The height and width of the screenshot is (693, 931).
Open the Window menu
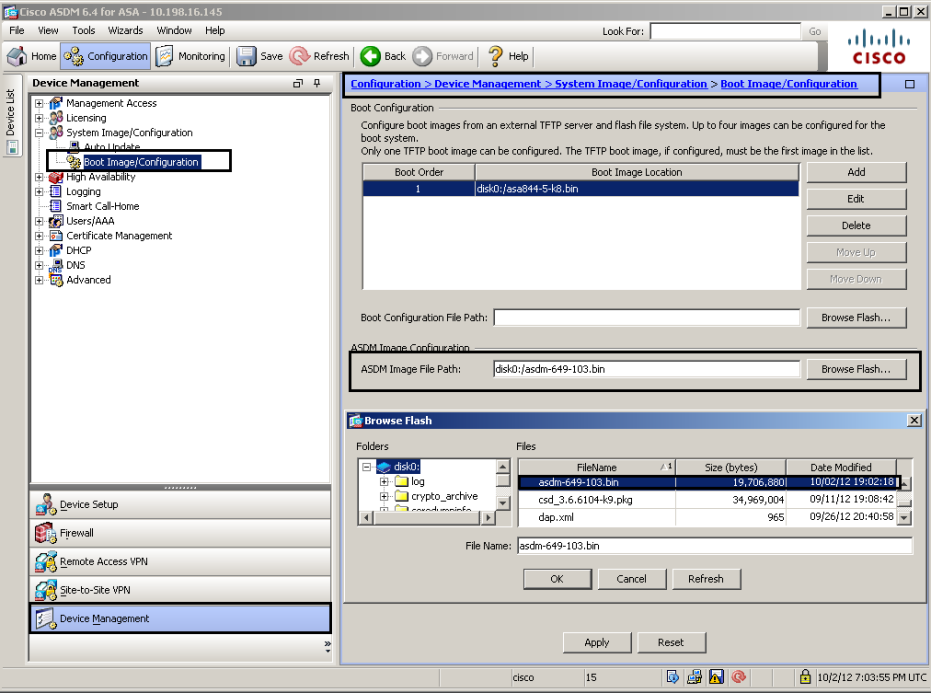point(174,30)
